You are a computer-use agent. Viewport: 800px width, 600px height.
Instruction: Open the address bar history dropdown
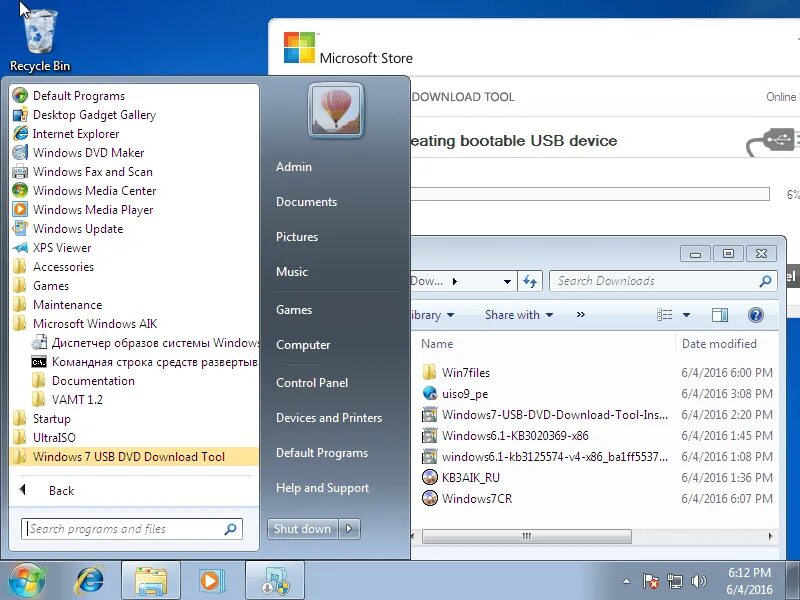[x=507, y=281]
